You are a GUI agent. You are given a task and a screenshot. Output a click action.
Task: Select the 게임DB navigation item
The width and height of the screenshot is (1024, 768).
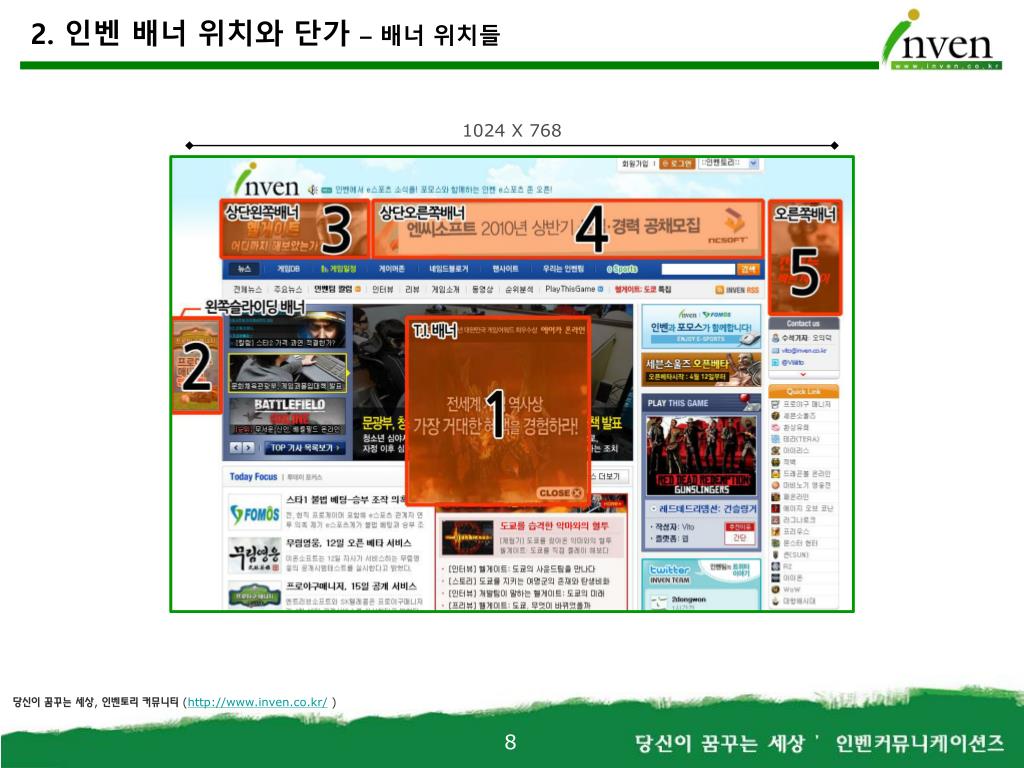click(288, 269)
